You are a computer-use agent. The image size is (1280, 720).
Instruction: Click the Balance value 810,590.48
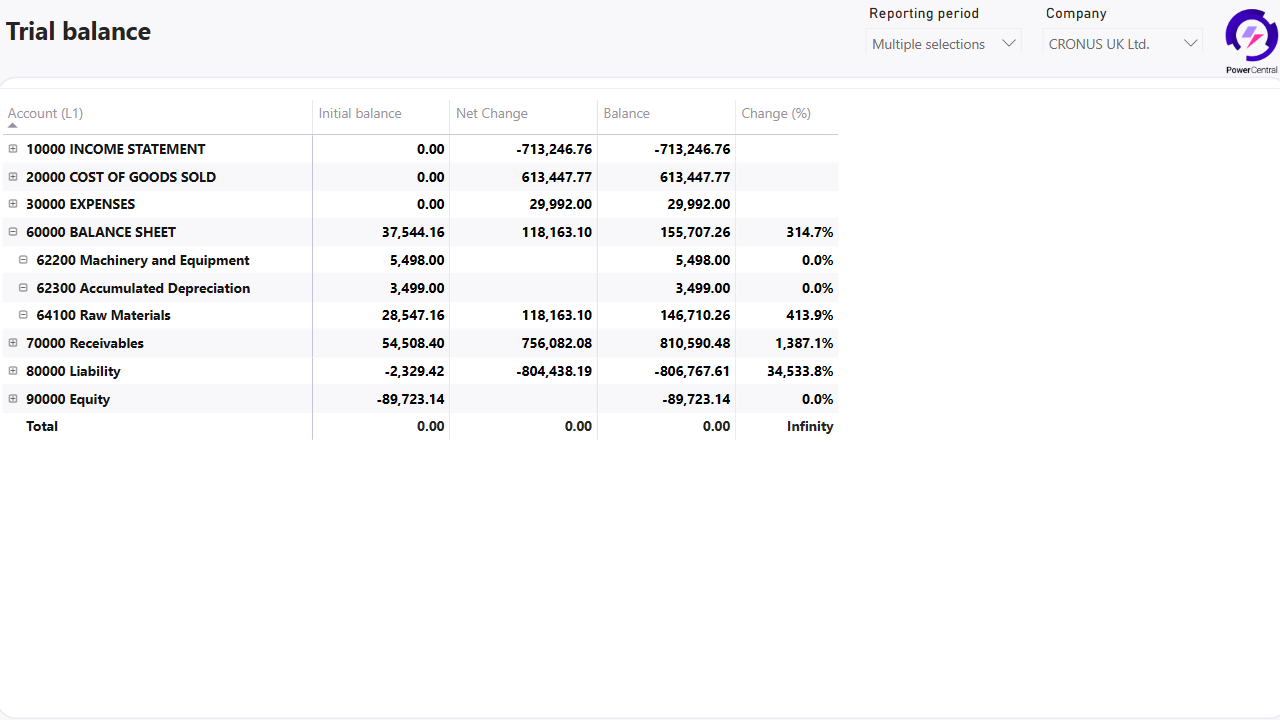pos(695,343)
